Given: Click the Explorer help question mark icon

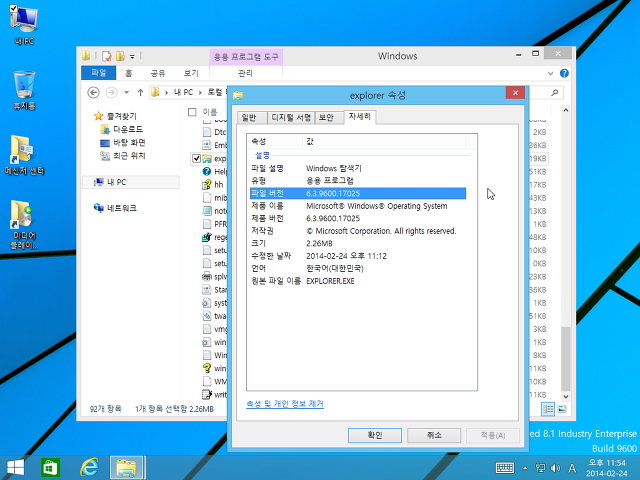Looking at the screenshot, I should coord(564,73).
